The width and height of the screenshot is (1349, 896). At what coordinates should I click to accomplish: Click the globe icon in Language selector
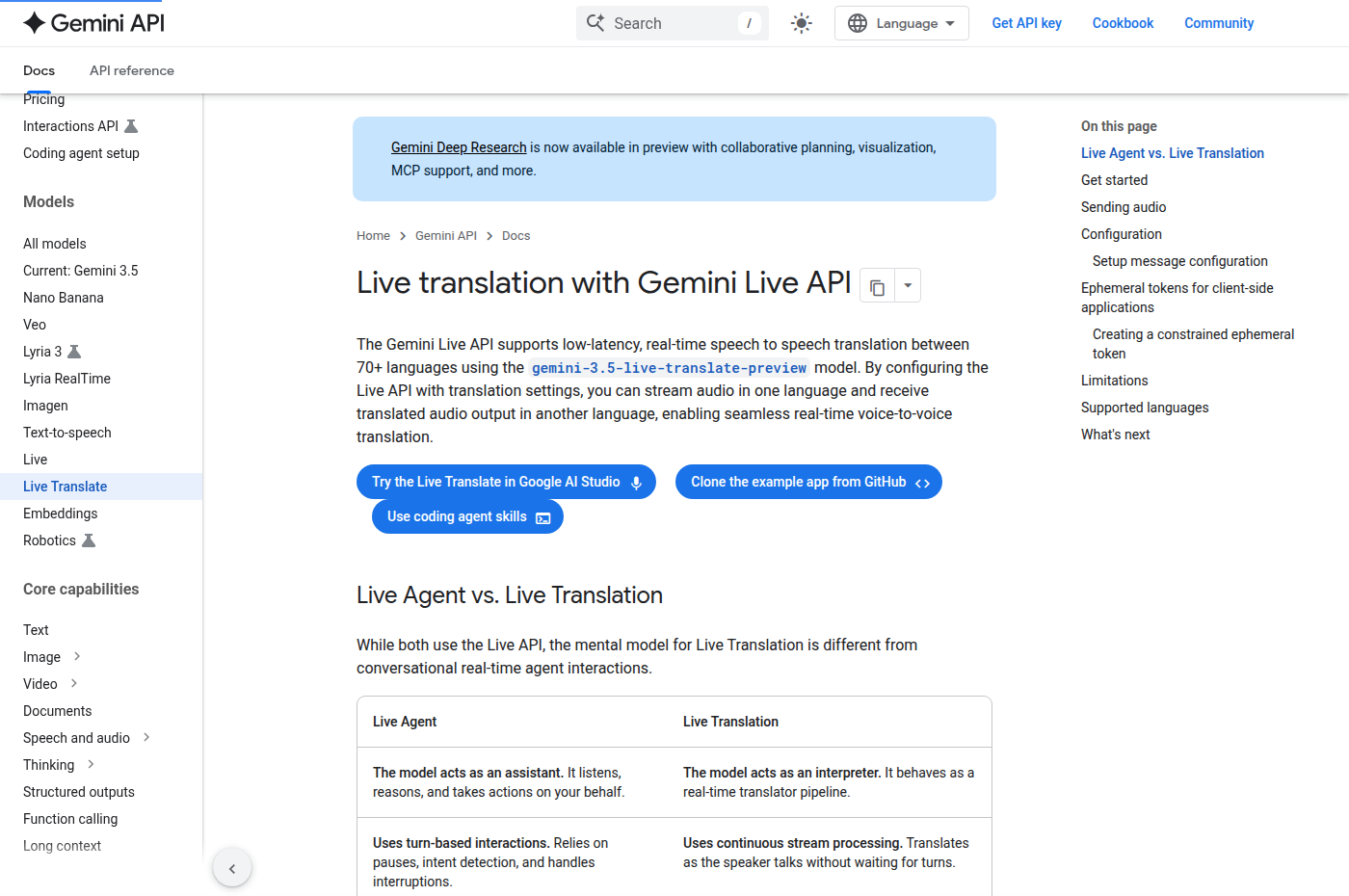pyautogui.click(x=858, y=23)
